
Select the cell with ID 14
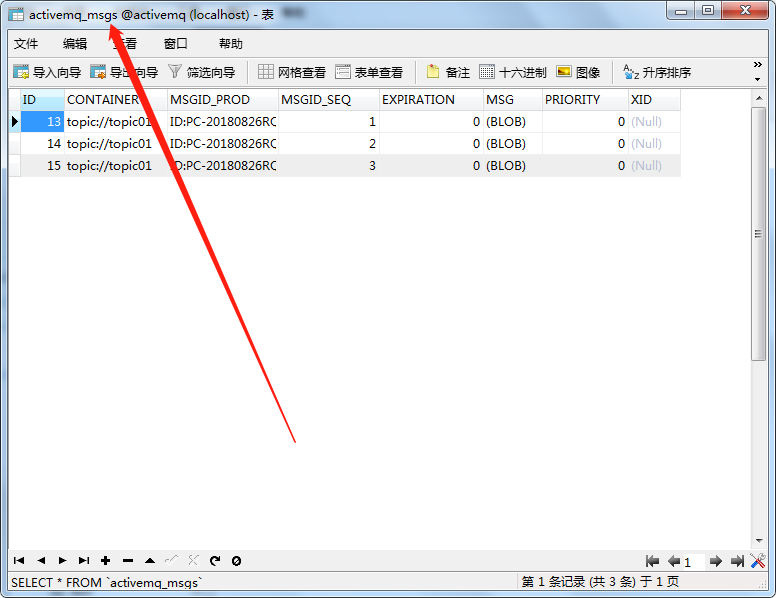click(x=43, y=144)
